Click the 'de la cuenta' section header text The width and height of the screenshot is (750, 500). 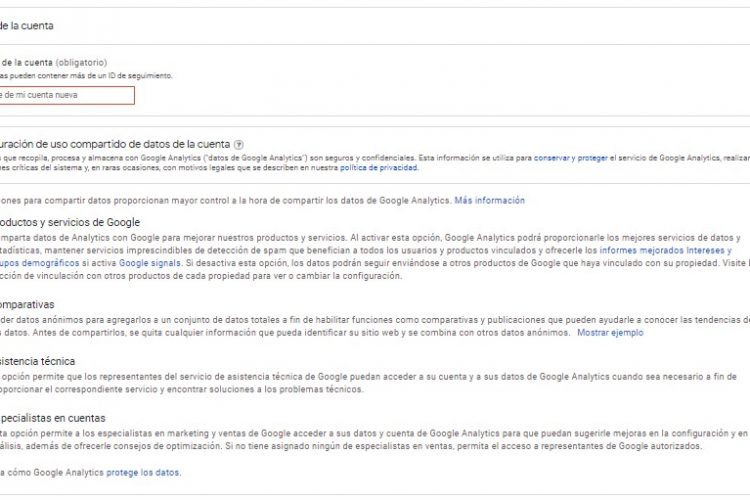(x=27, y=26)
